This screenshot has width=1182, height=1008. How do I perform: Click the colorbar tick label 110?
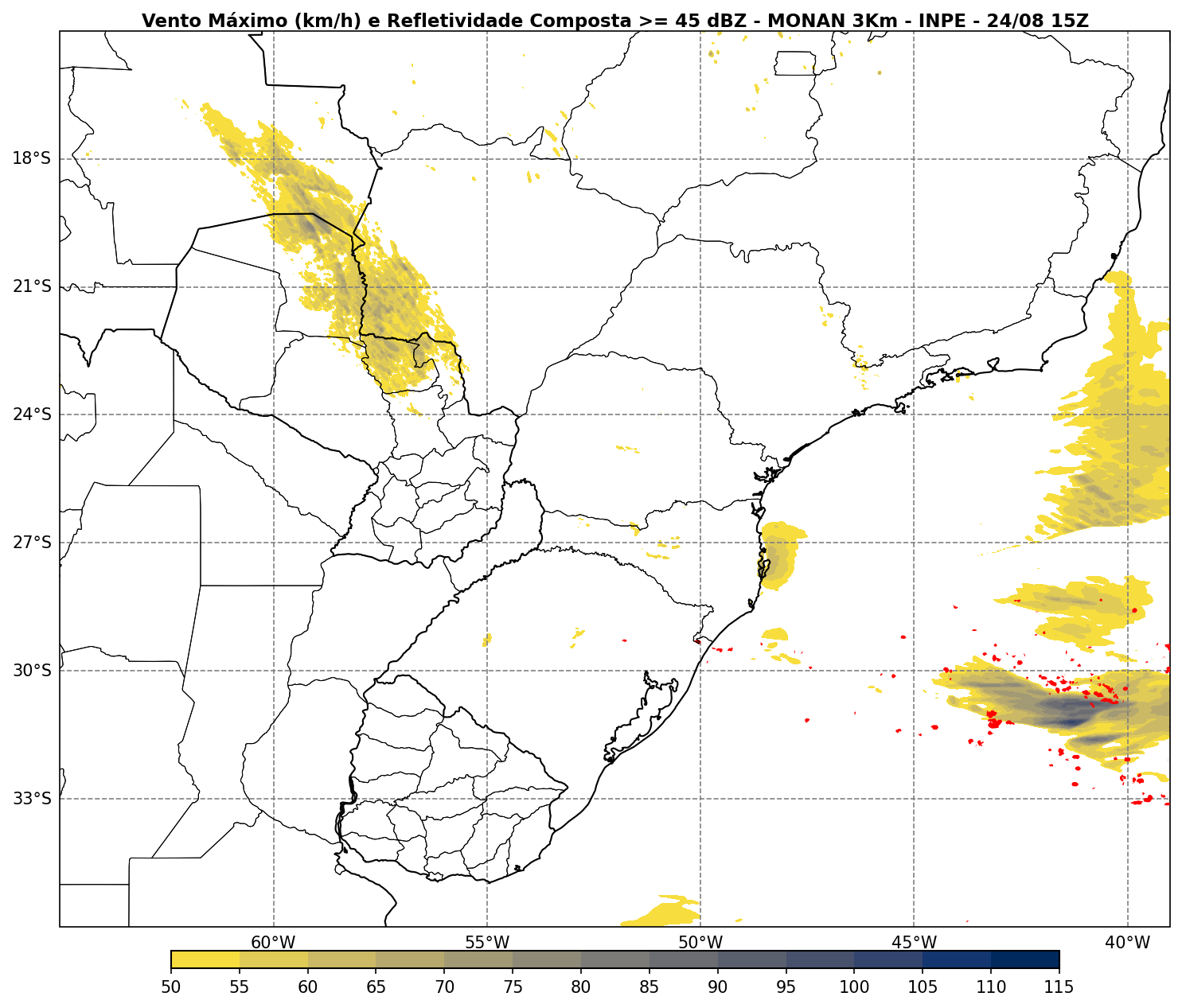tap(991, 987)
